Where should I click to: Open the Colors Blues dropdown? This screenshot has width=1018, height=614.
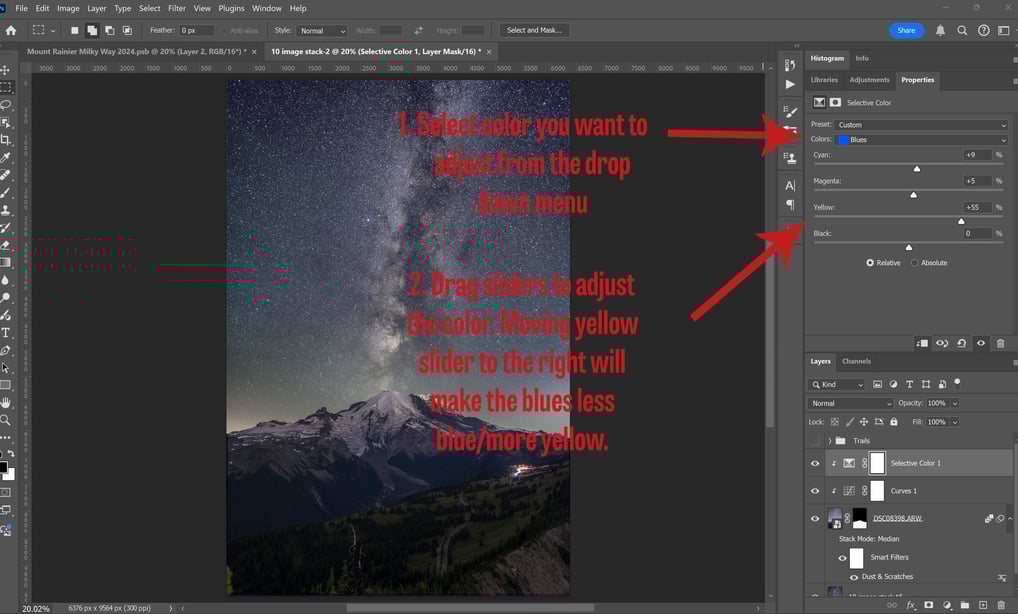[x=922, y=140]
